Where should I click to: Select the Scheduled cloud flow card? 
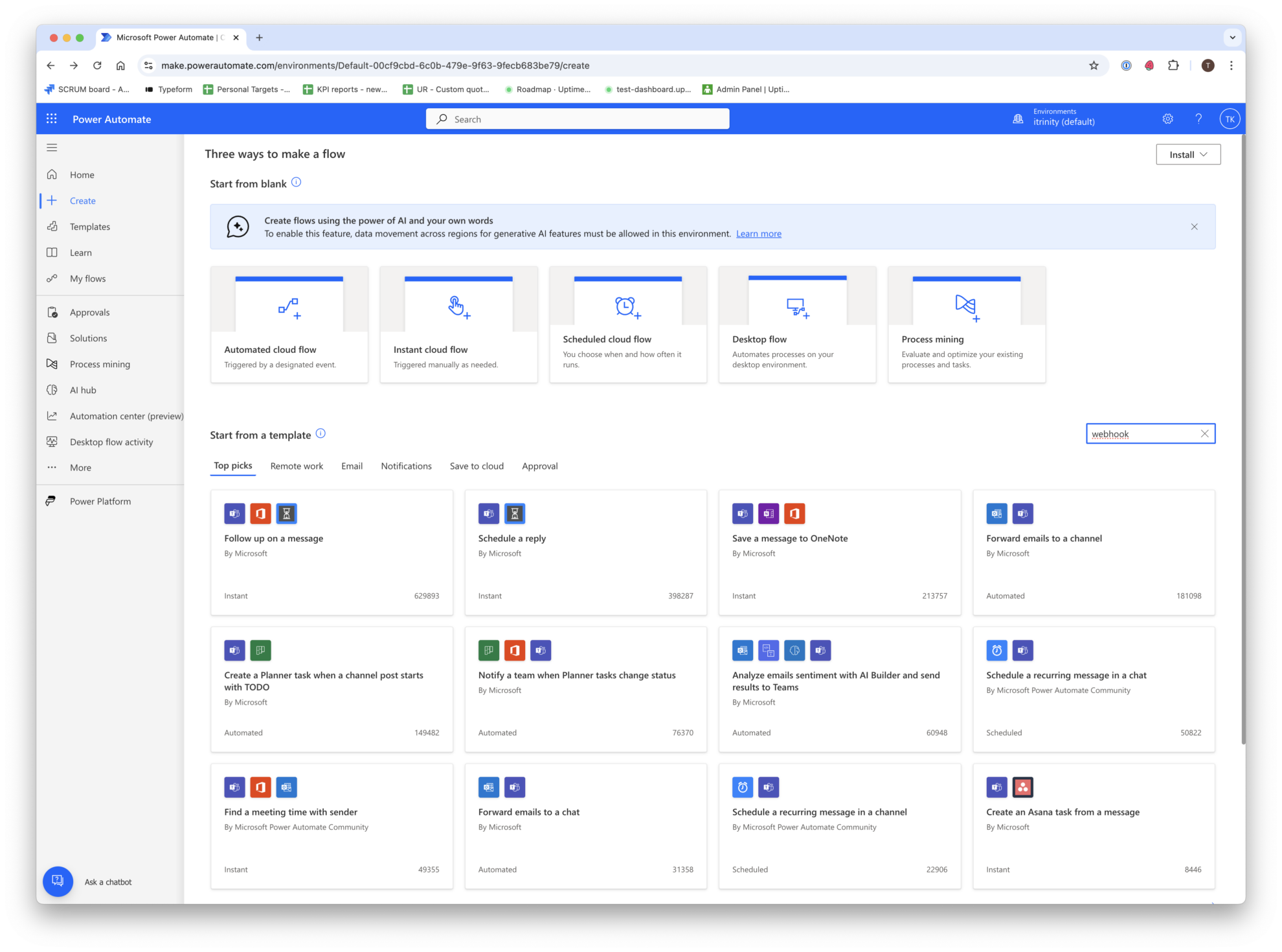click(x=627, y=324)
